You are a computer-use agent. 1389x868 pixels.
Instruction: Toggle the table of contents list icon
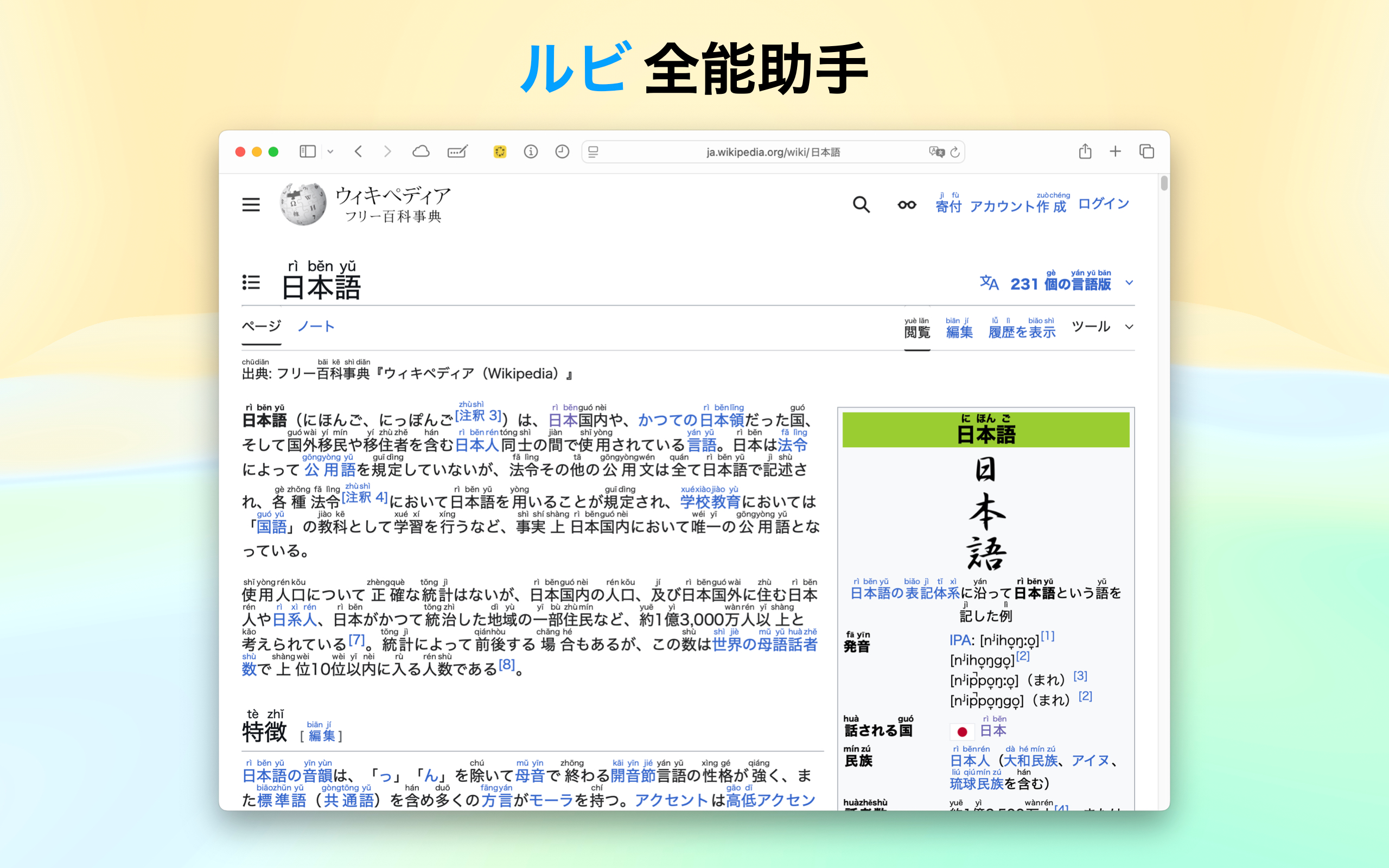pyautogui.click(x=251, y=283)
